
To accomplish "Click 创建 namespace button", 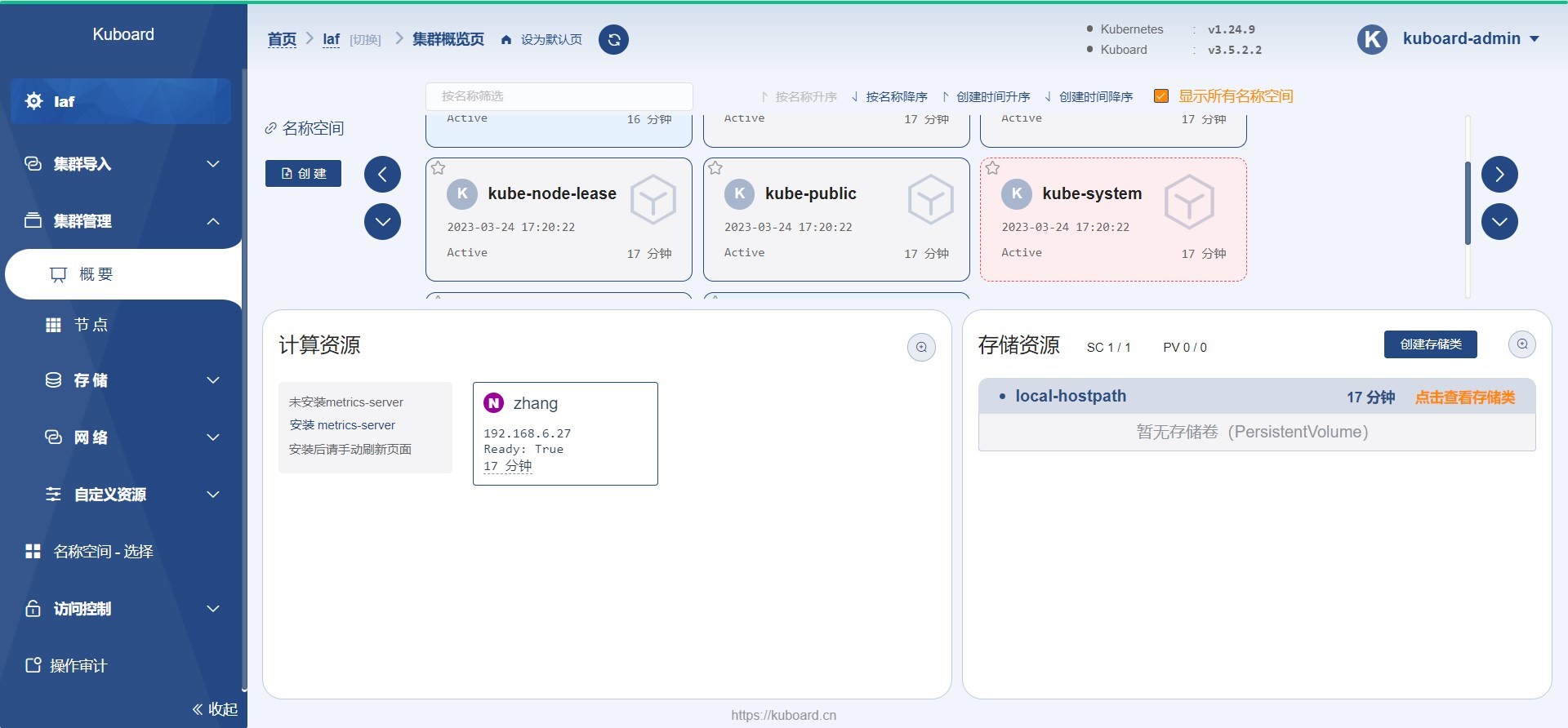I will [x=303, y=173].
